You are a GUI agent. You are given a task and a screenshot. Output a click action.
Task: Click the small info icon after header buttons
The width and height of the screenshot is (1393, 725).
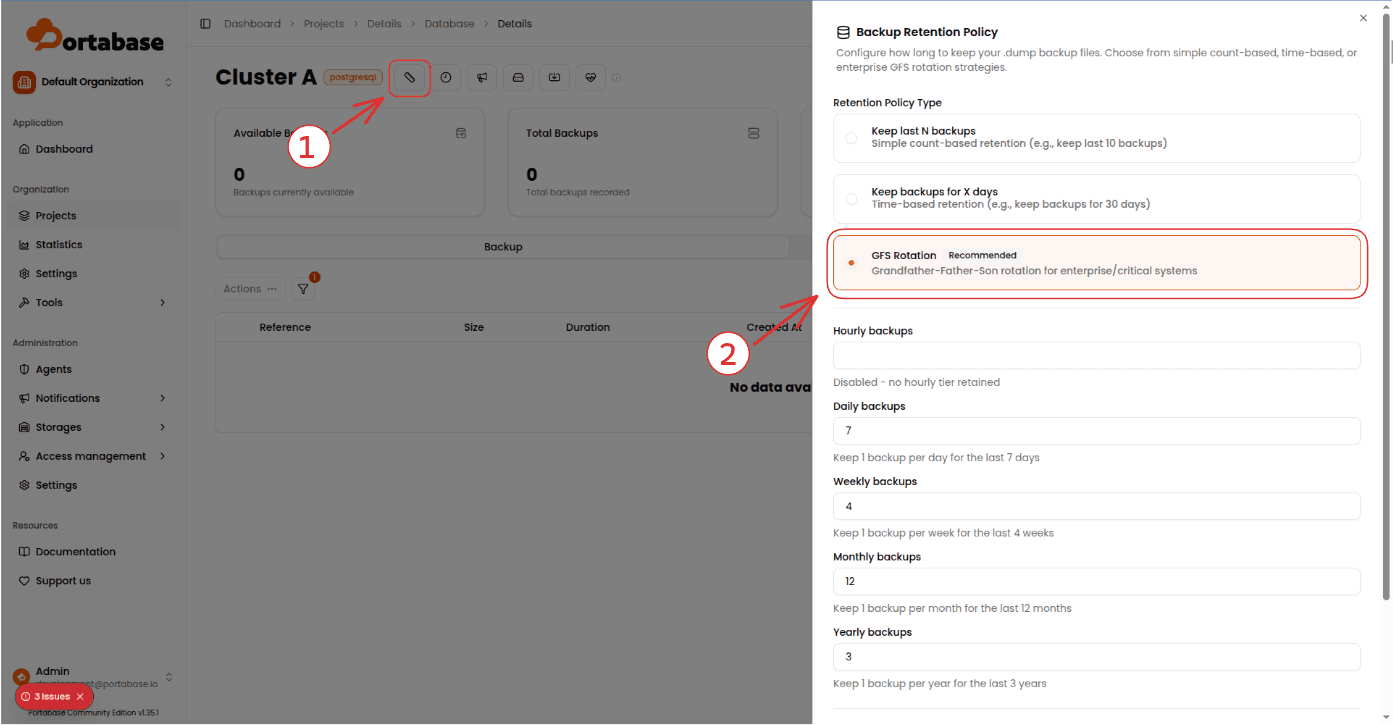tap(616, 77)
